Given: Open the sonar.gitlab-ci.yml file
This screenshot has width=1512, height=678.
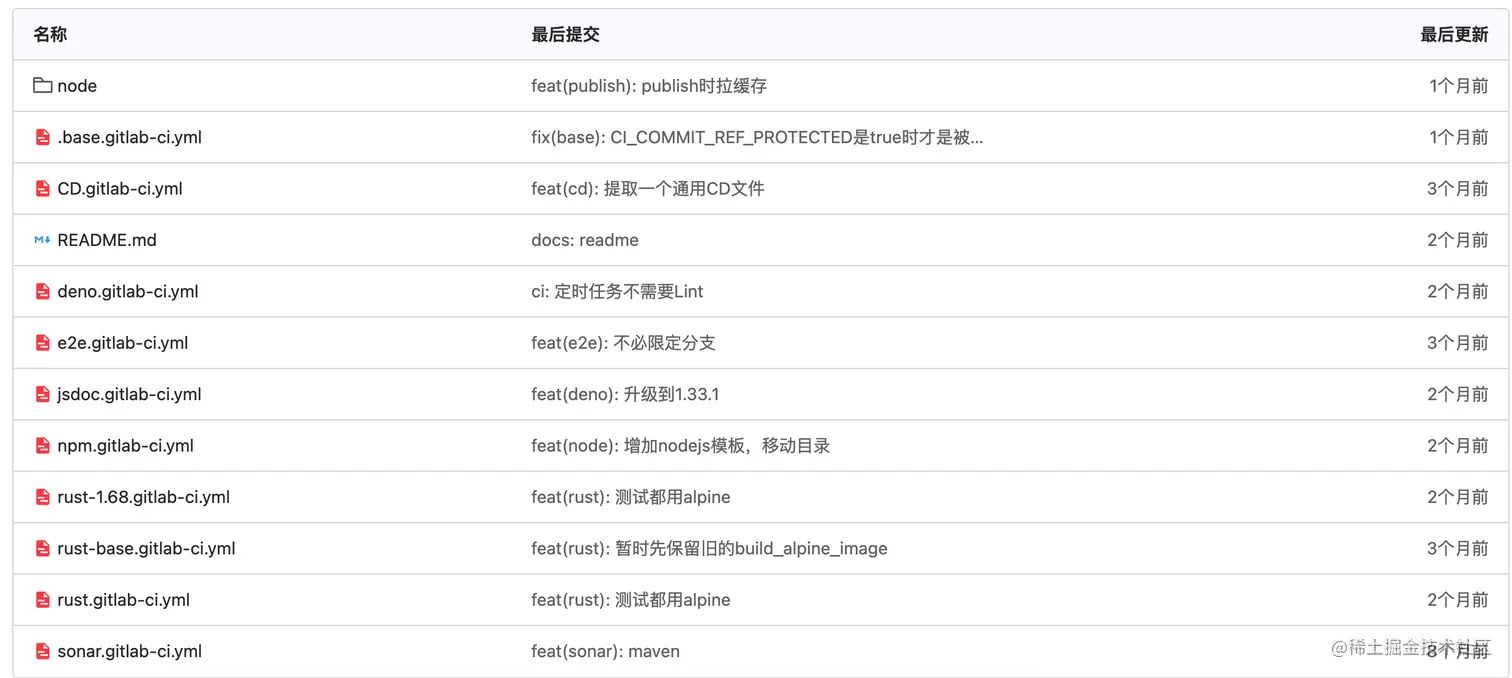Looking at the screenshot, I should (129, 652).
